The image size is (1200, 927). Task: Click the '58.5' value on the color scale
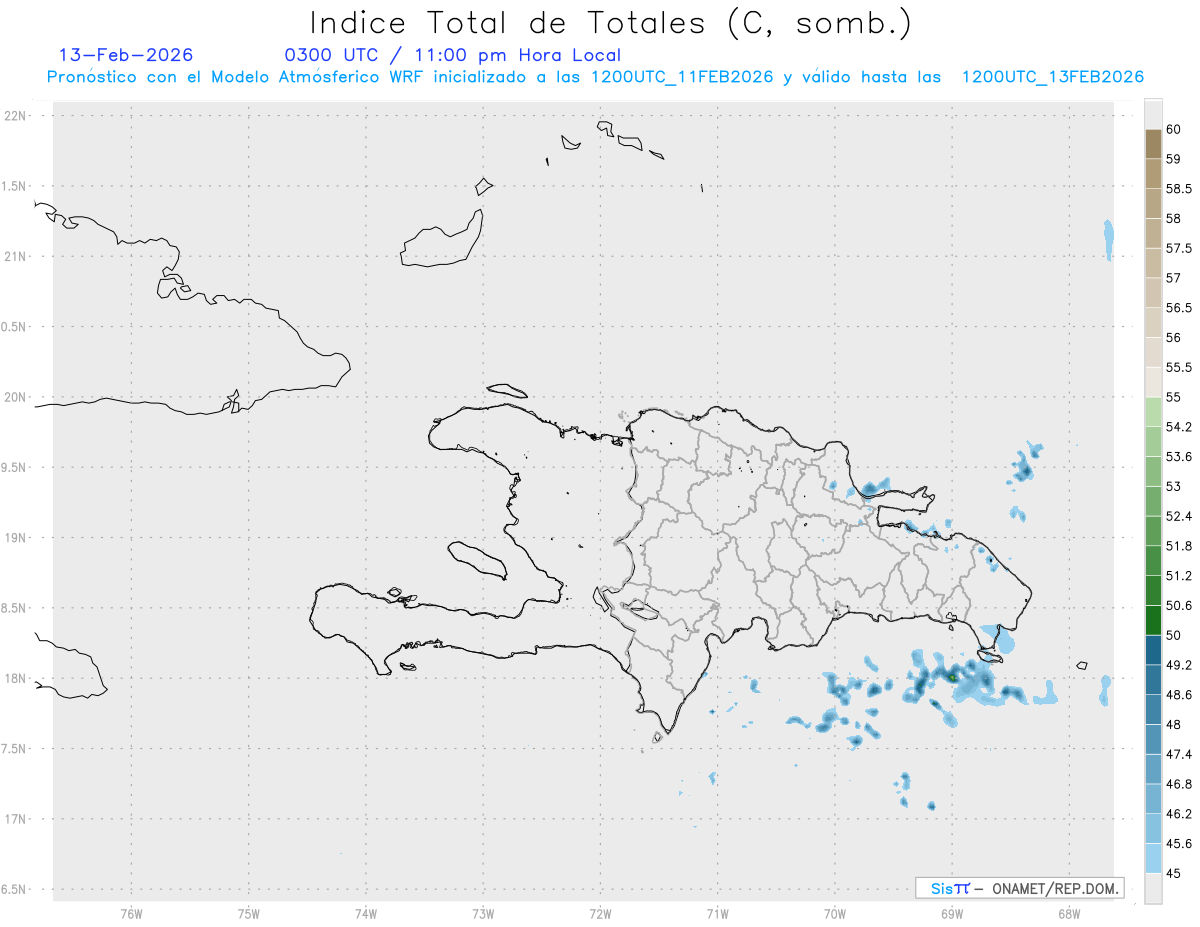[1180, 188]
